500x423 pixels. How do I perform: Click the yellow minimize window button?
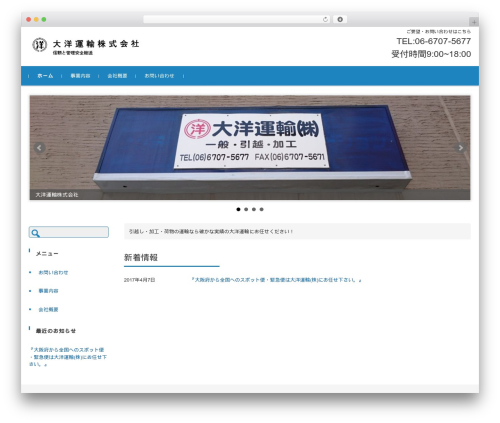36,19
